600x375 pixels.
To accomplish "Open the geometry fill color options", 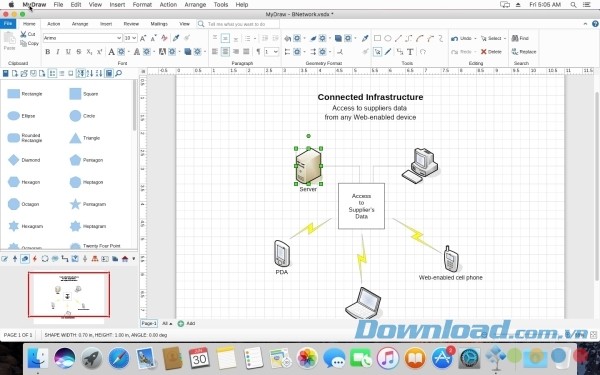I will pyautogui.click(x=297, y=38).
